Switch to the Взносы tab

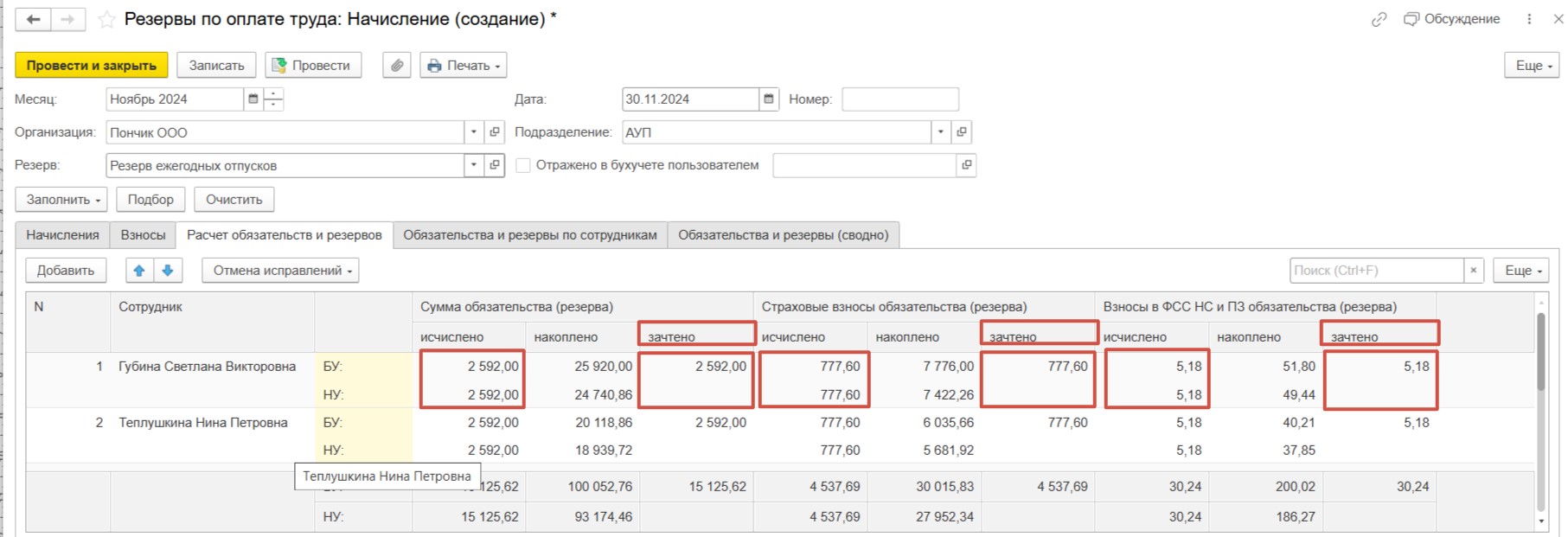point(143,235)
